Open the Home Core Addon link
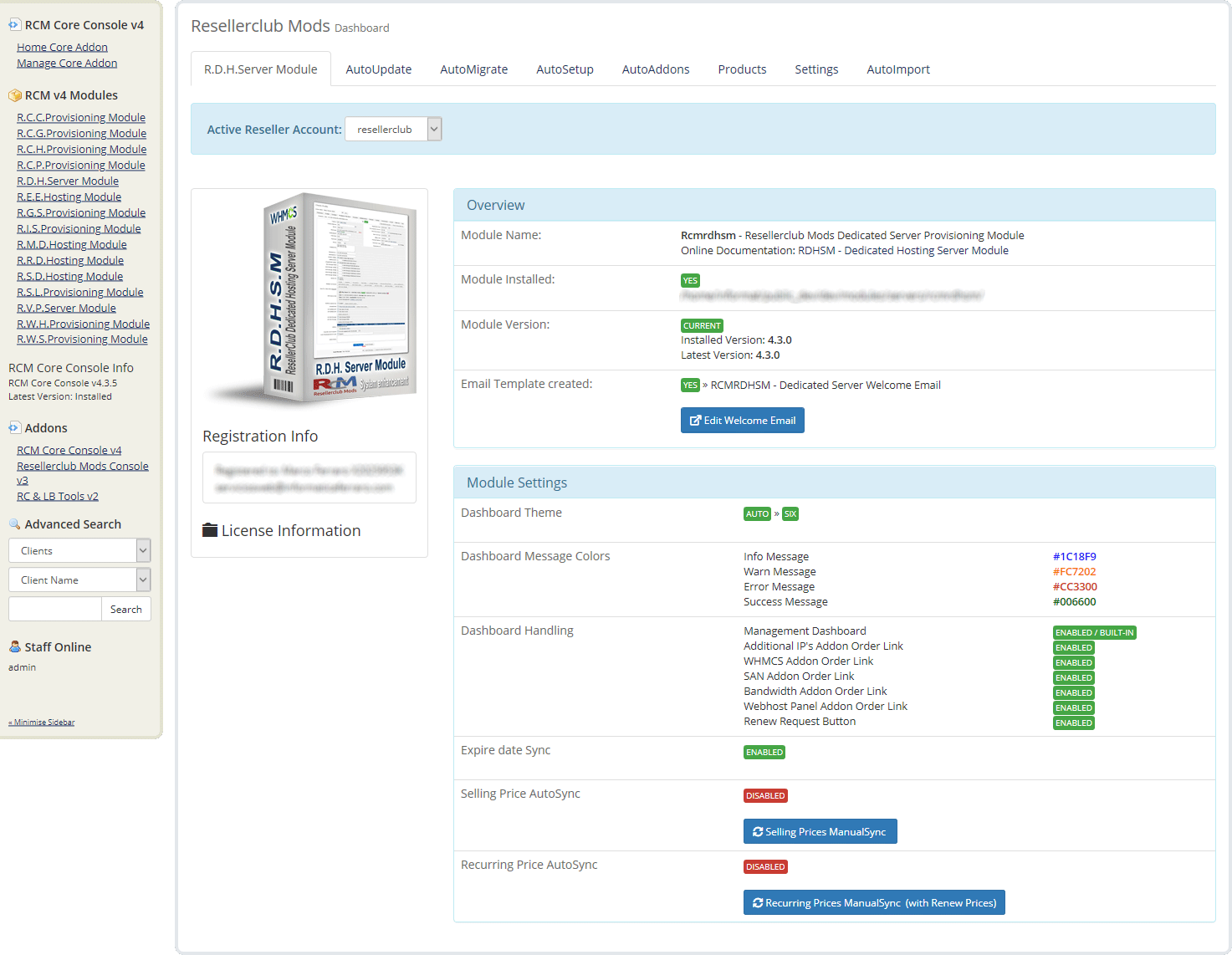1232x955 pixels. click(x=63, y=48)
